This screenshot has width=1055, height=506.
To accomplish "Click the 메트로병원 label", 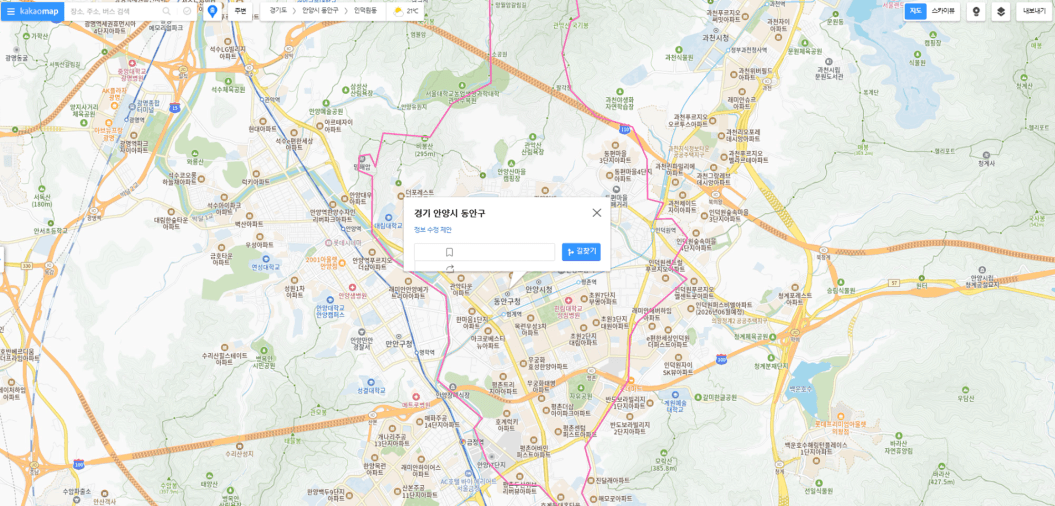I will pyautogui.click(x=416, y=405).
